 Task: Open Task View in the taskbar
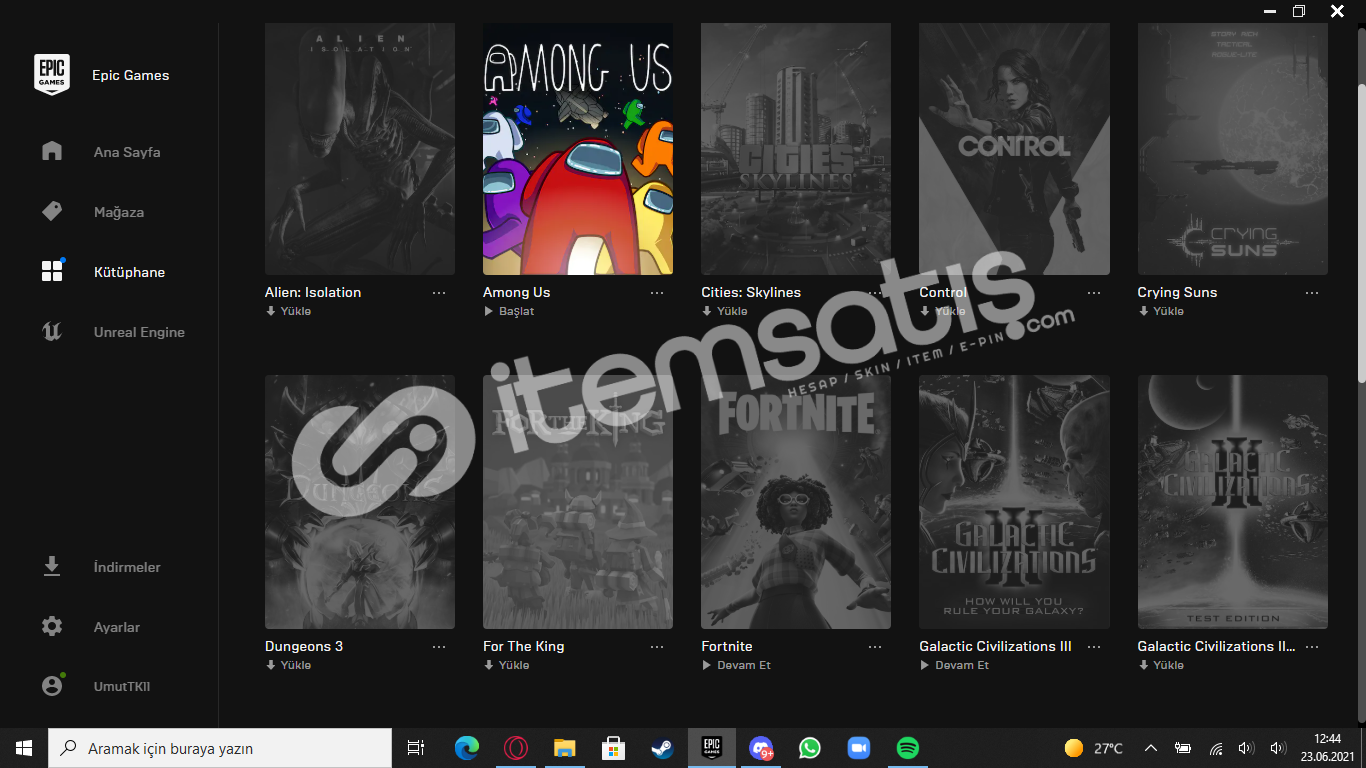[416, 748]
